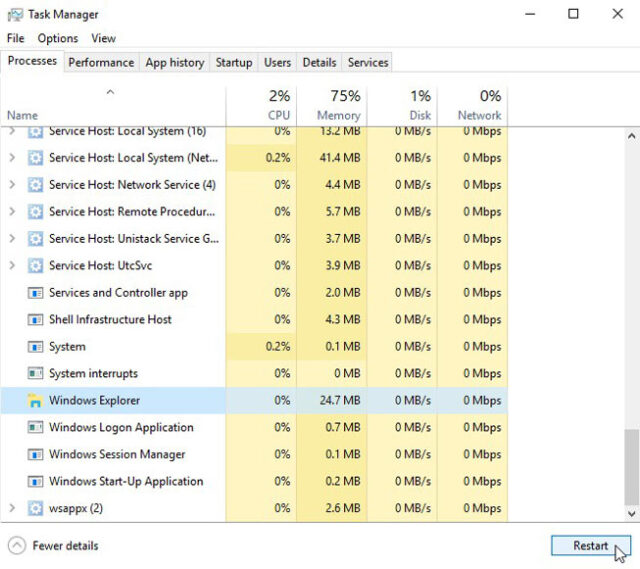Click the wsappx gear icon
This screenshot has height=569, width=640.
(35, 509)
